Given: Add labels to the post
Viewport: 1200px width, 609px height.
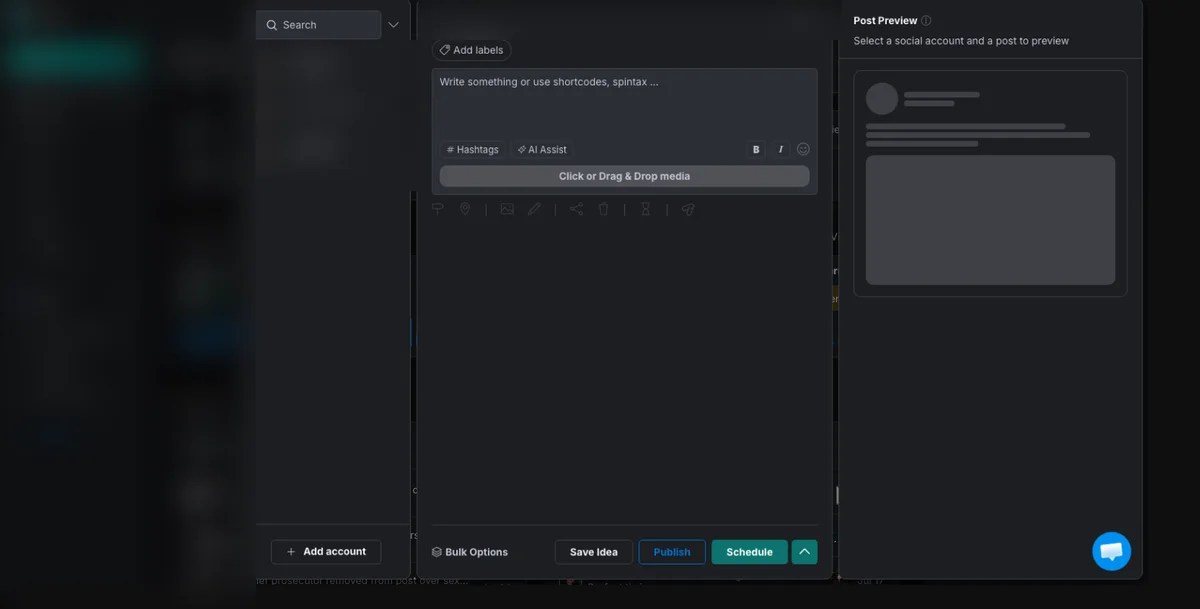Looking at the screenshot, I should click(x=471, y=50).
